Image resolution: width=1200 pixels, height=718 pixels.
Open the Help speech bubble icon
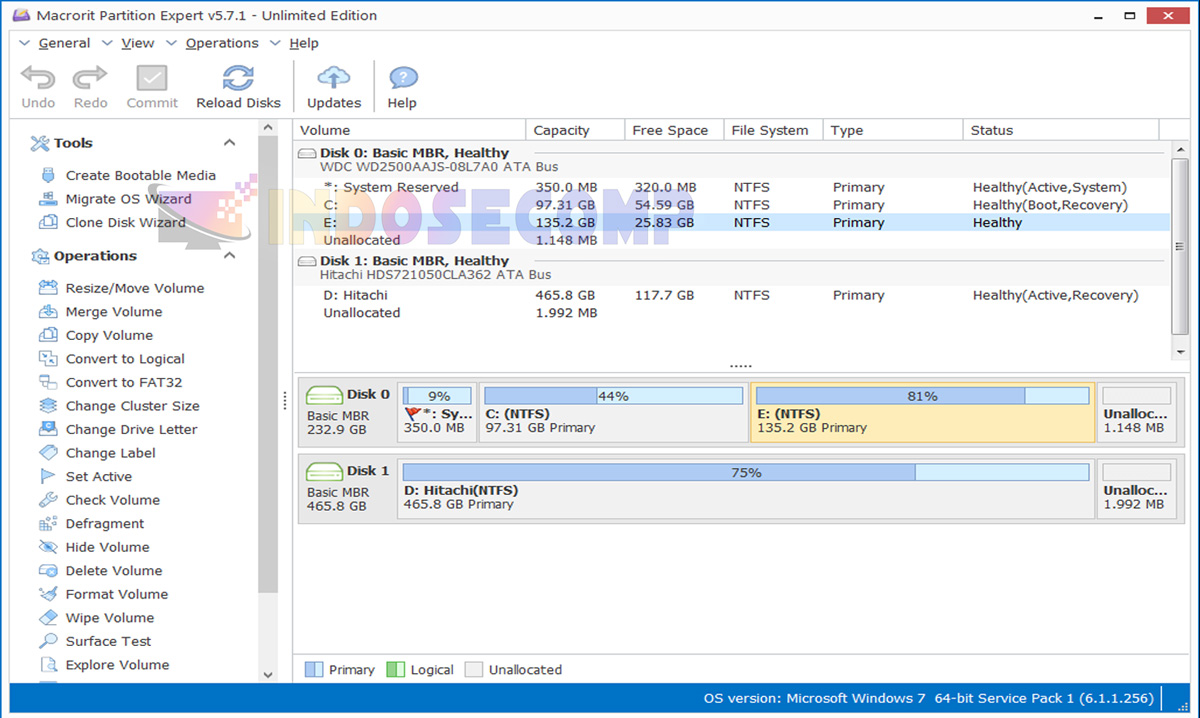[x=402, y=78]
